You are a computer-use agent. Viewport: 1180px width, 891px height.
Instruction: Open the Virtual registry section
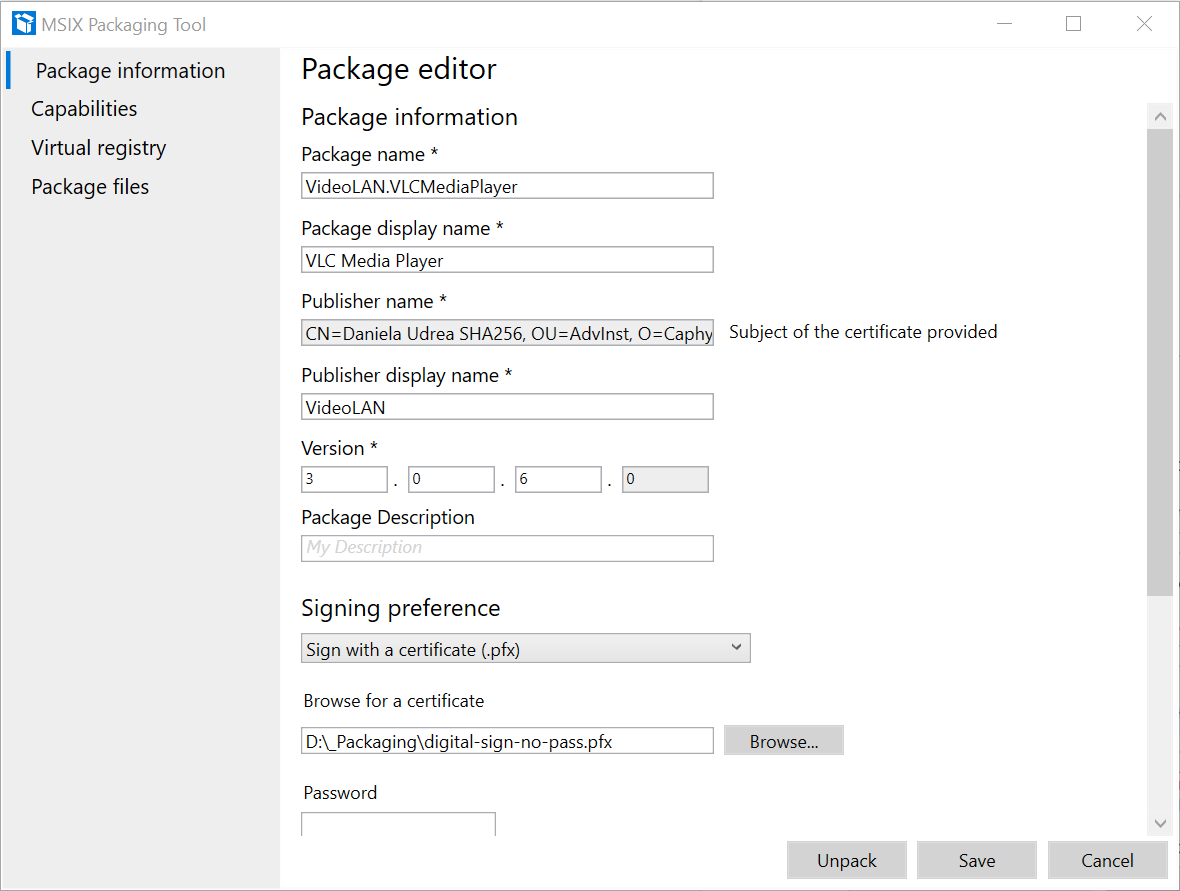coord(99,147)
